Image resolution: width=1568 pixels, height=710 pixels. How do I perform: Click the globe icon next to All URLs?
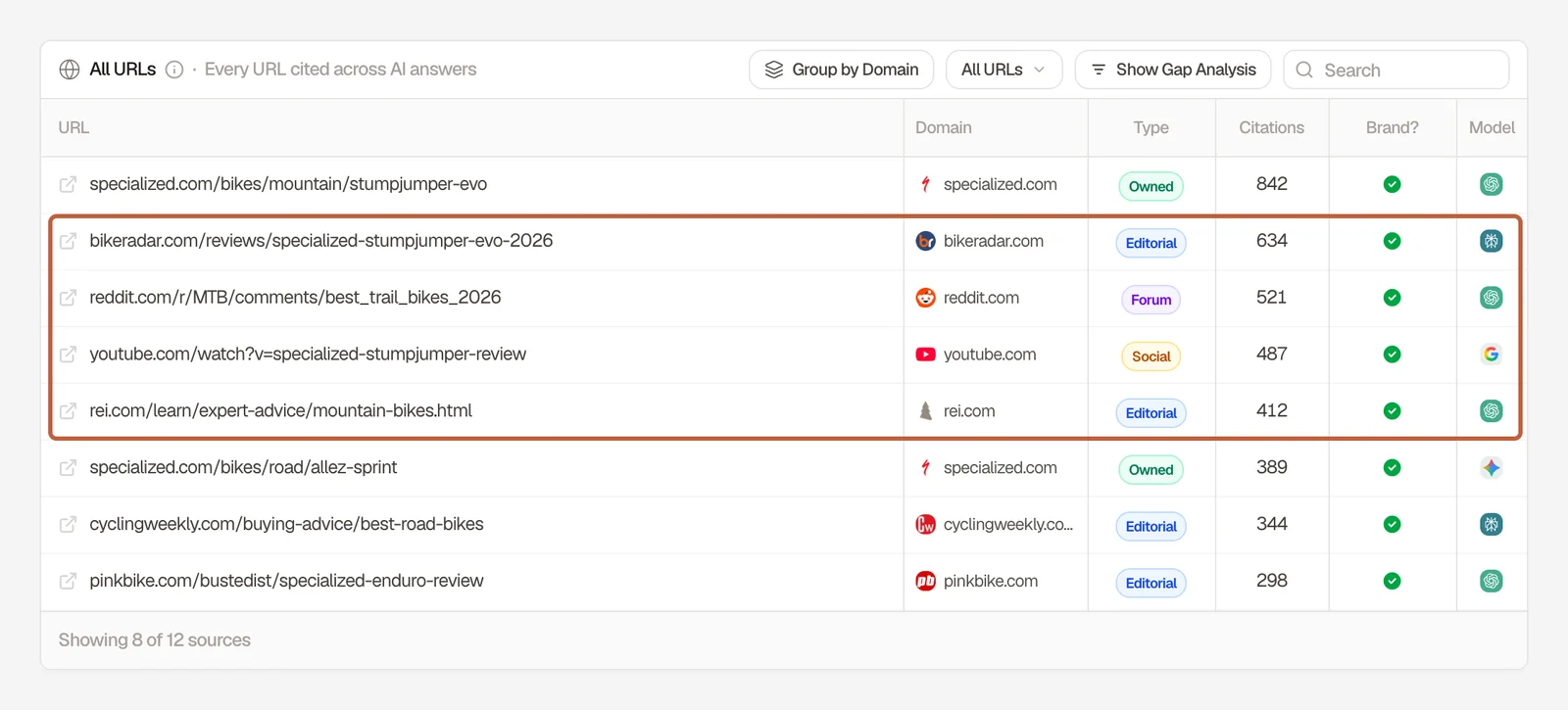(70, 70)
